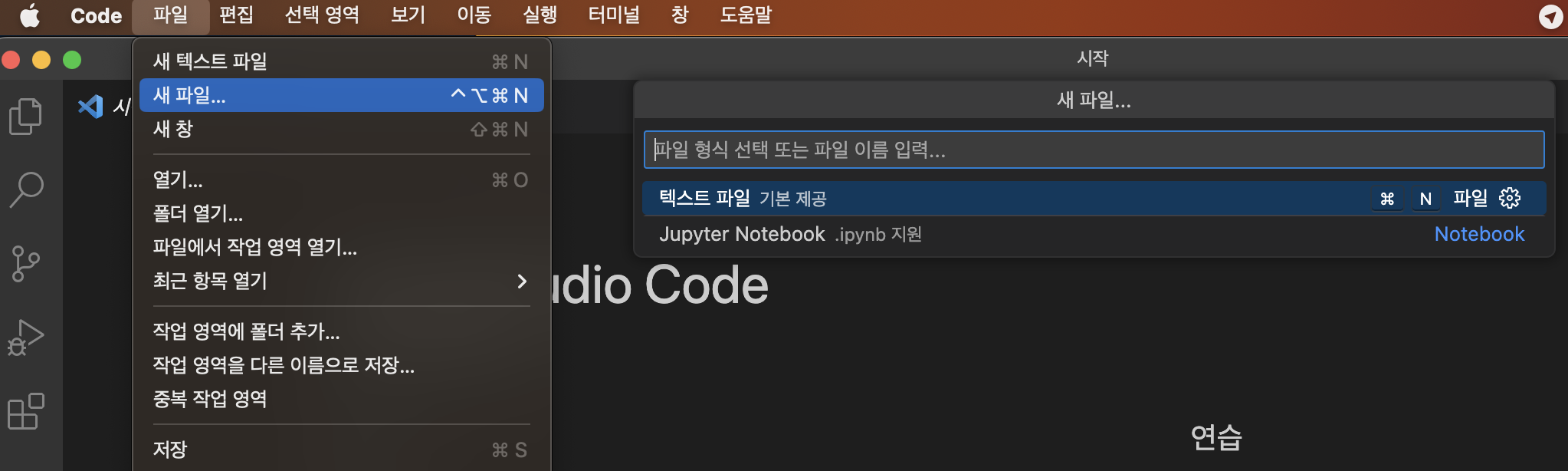The height and width of the screenshot is (471, 1568).
Task: Select the Jupyter Notebook .ipynb option
Action: click(1094, 234)
